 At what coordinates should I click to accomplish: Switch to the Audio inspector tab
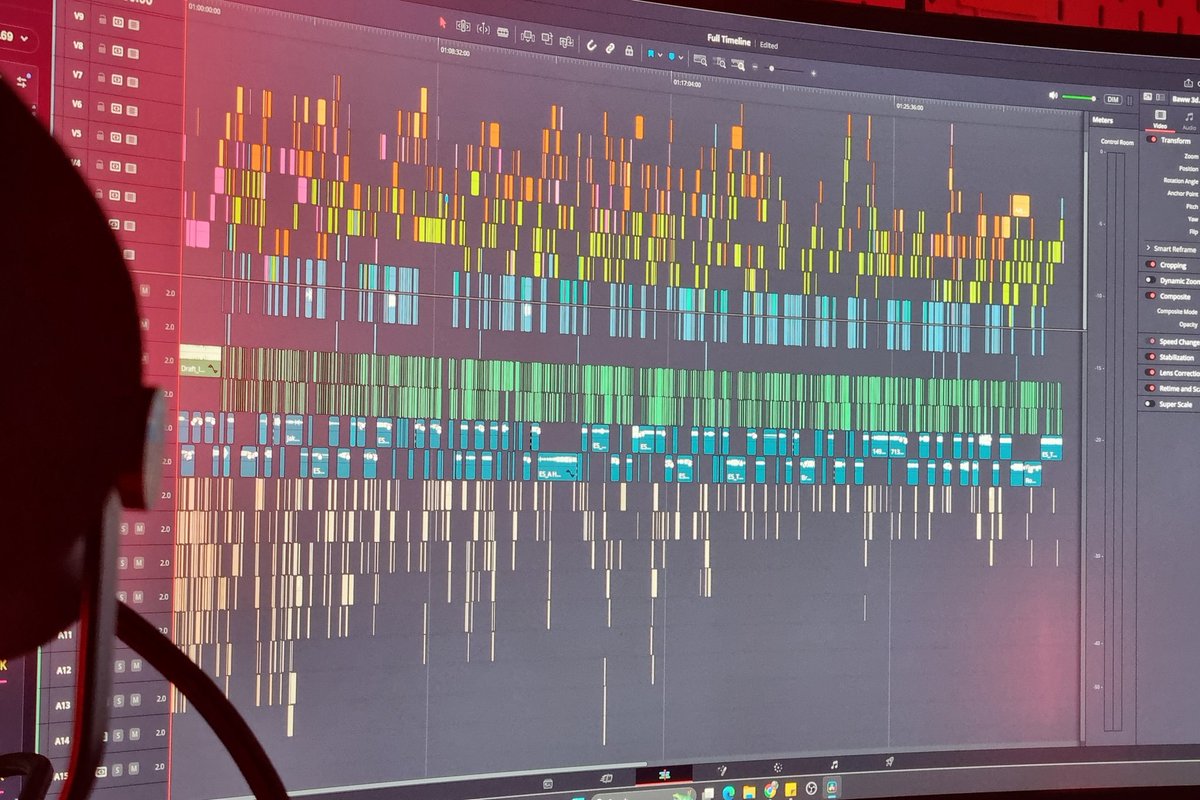(x=1189, y=120)
